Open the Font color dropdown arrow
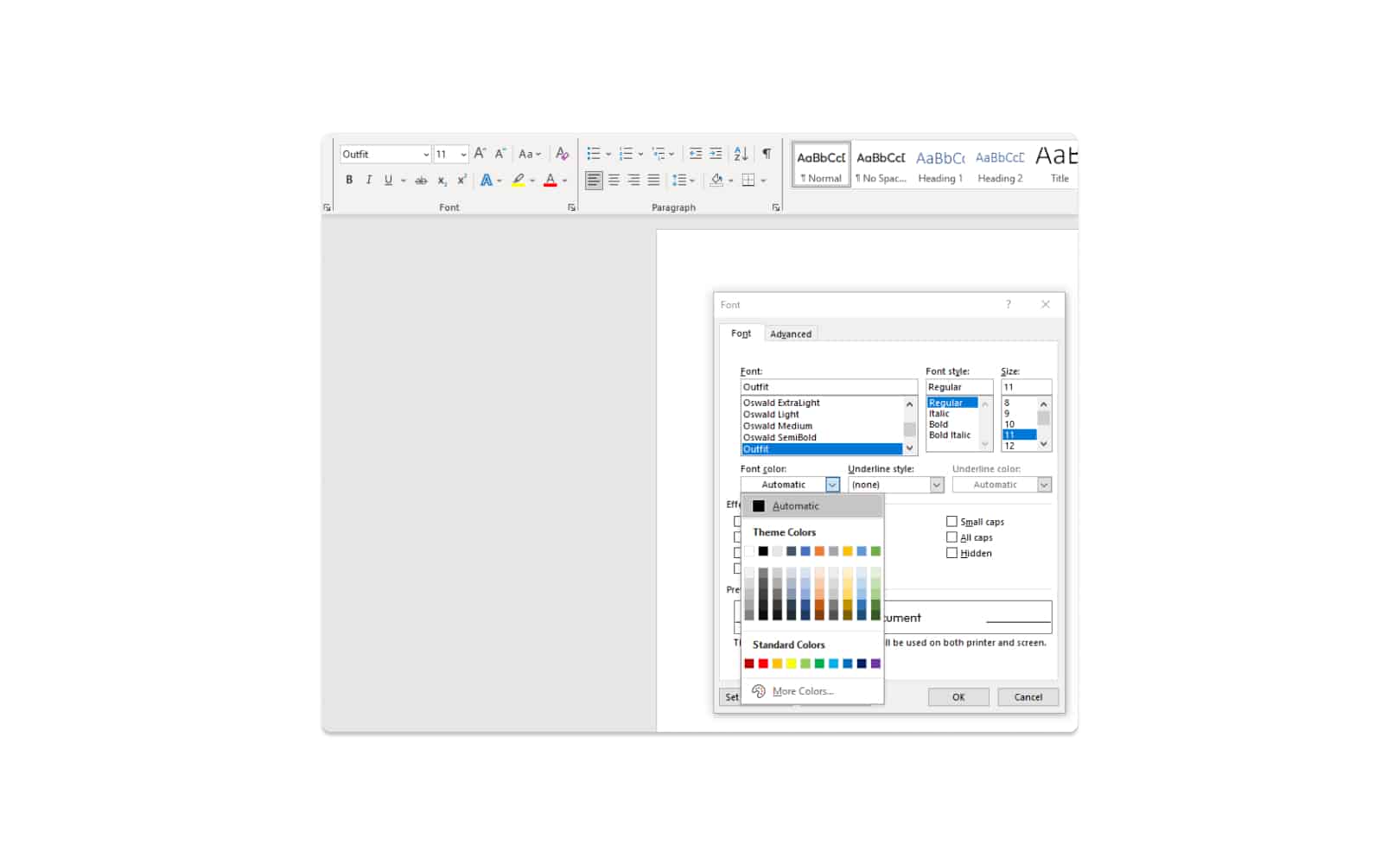 pyautogui.click(x=832, y=485)
